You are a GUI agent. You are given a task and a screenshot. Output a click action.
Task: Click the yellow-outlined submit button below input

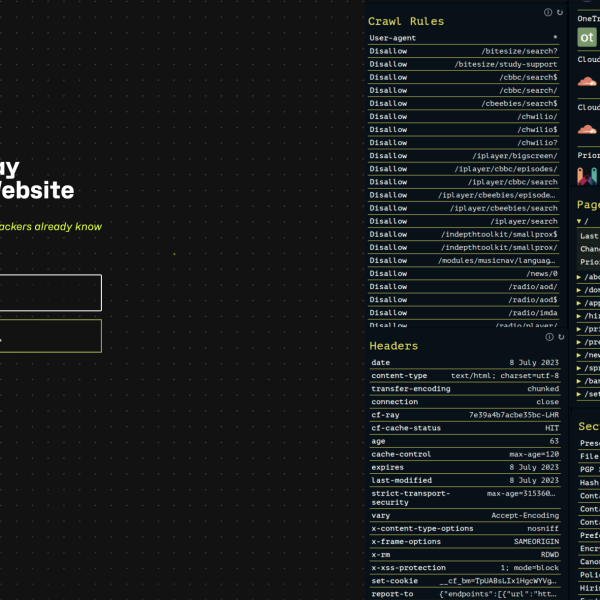pos(50,336)
